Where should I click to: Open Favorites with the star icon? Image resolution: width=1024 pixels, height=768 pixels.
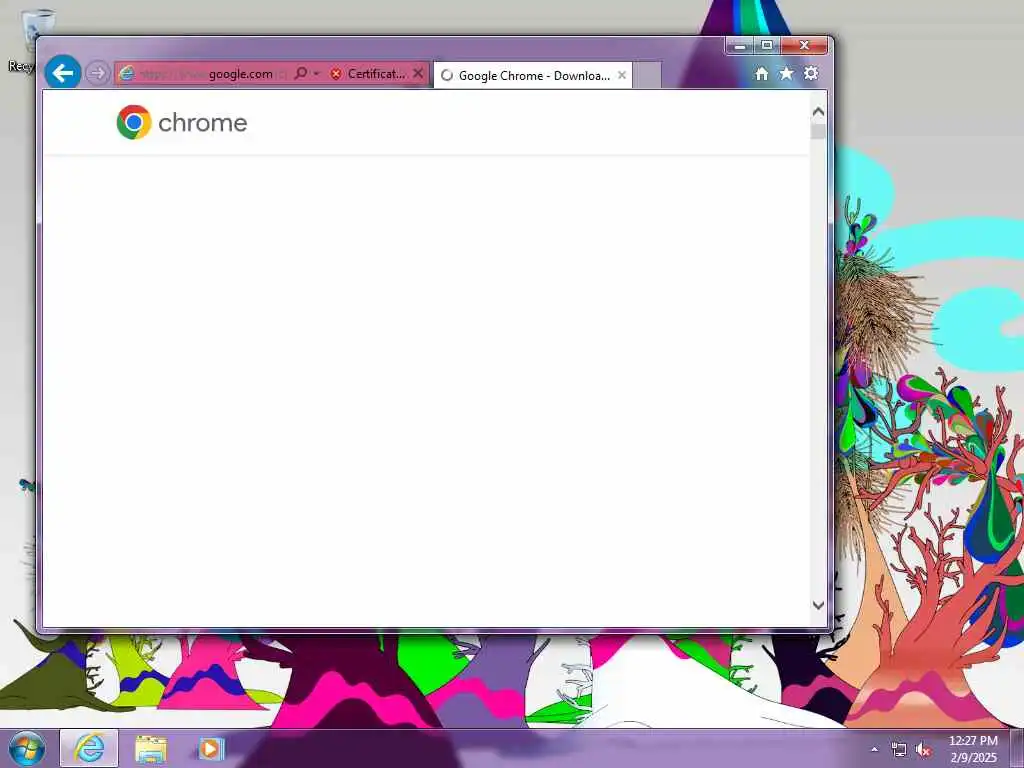(786, 73)
